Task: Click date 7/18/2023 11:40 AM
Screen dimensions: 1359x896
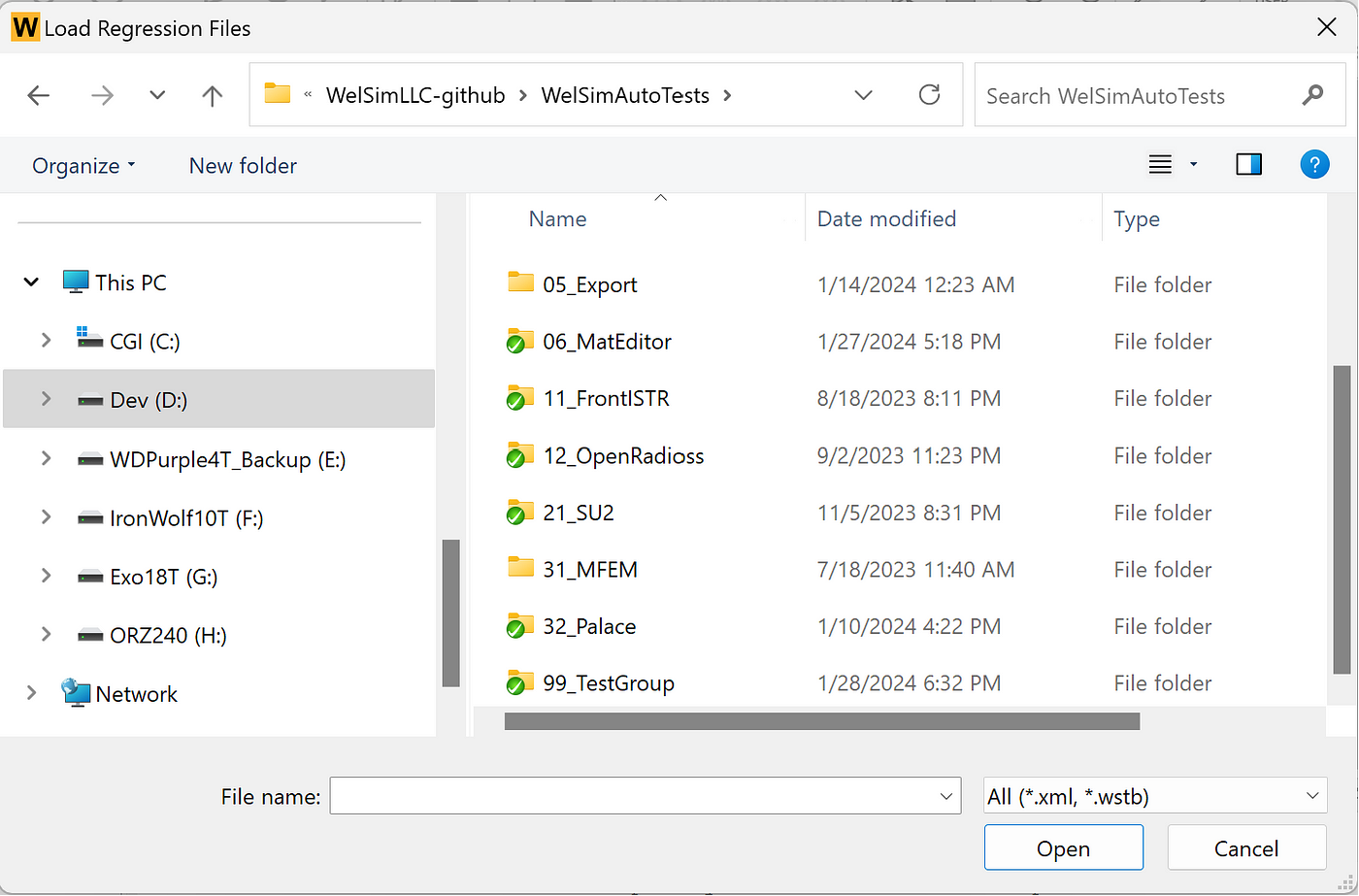Action: point(915,569)
